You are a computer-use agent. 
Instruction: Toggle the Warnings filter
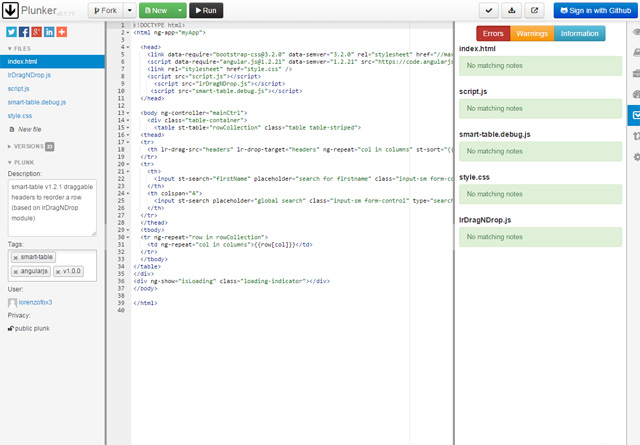pyautogui.click(x=532, y=33)
